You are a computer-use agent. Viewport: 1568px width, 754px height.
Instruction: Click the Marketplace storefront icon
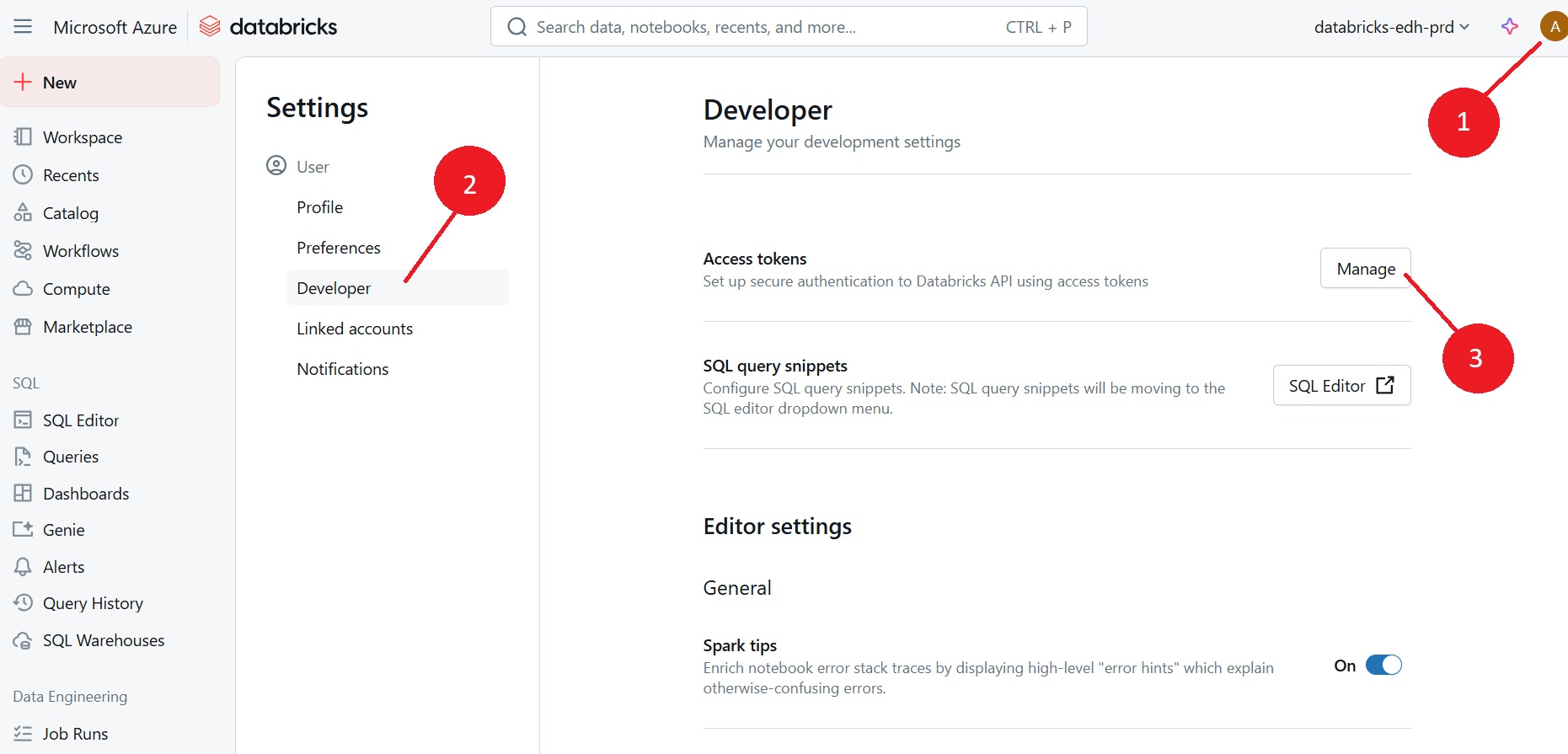[23, 327]
